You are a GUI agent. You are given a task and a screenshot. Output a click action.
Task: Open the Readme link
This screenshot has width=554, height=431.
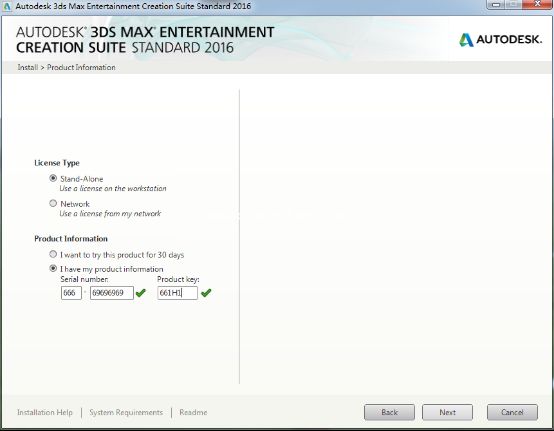(193, 412)
